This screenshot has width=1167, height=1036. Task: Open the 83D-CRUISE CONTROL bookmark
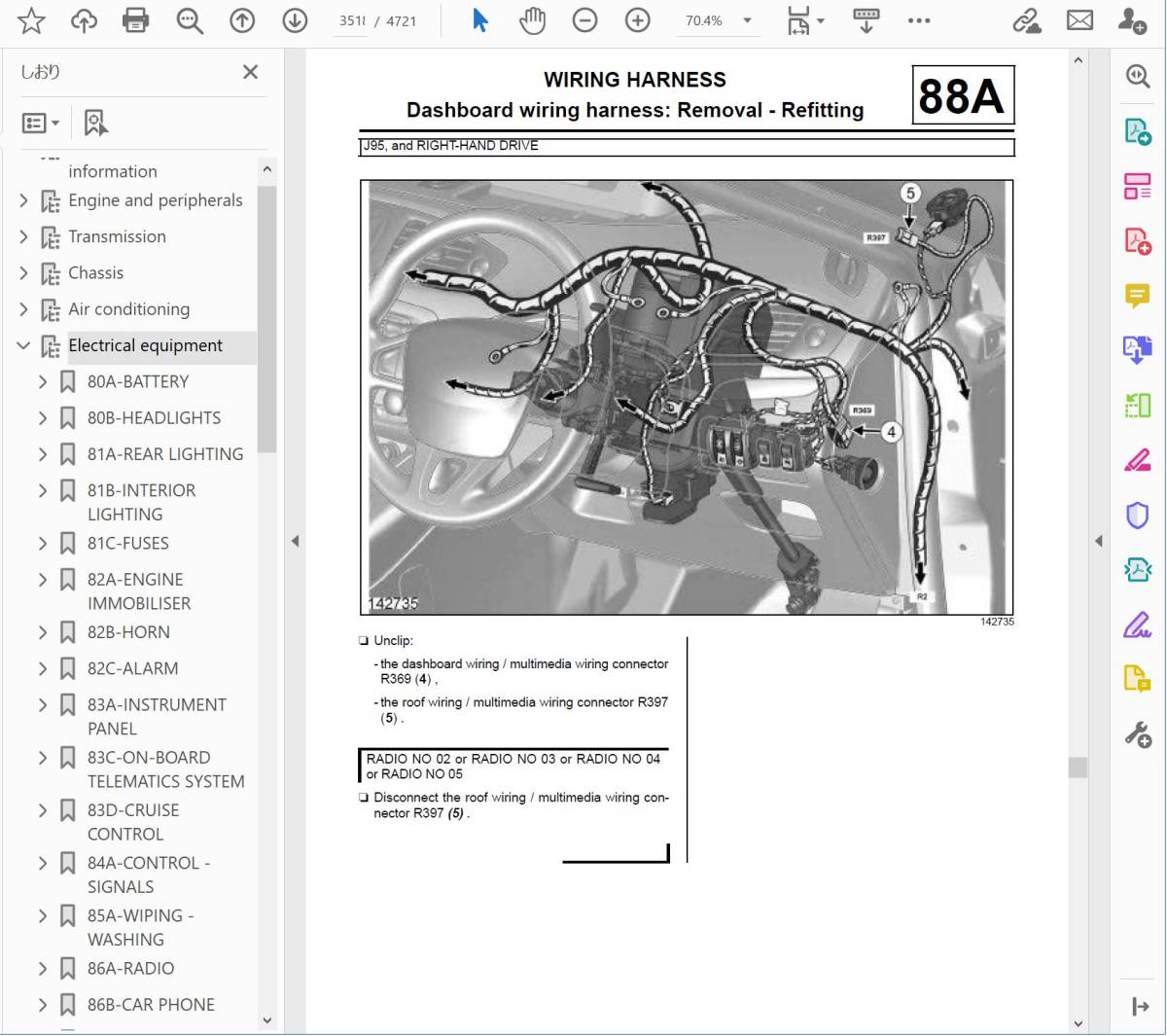[133, 822]
